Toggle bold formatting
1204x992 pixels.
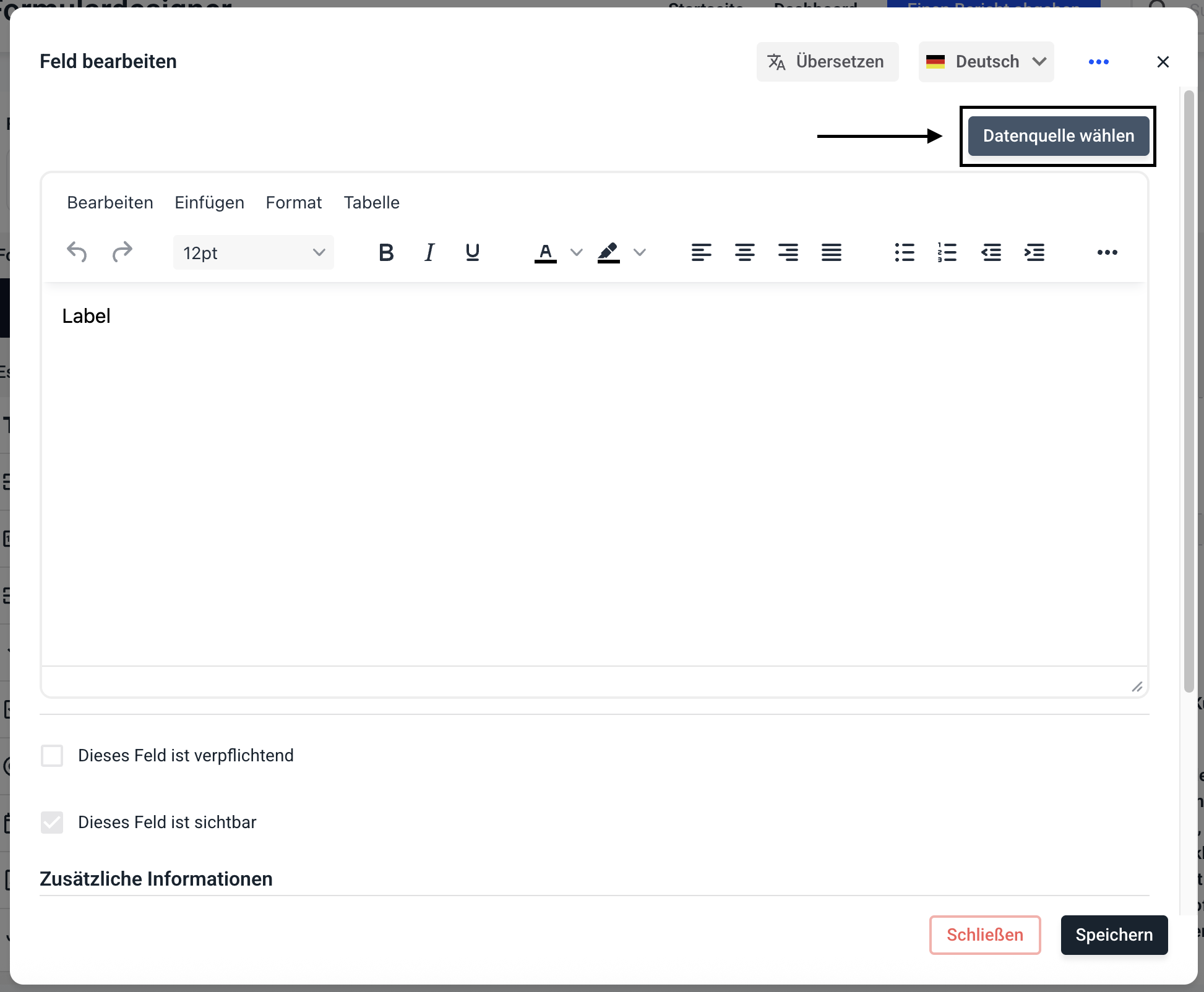pyautogui.click(x=386, y=252)
